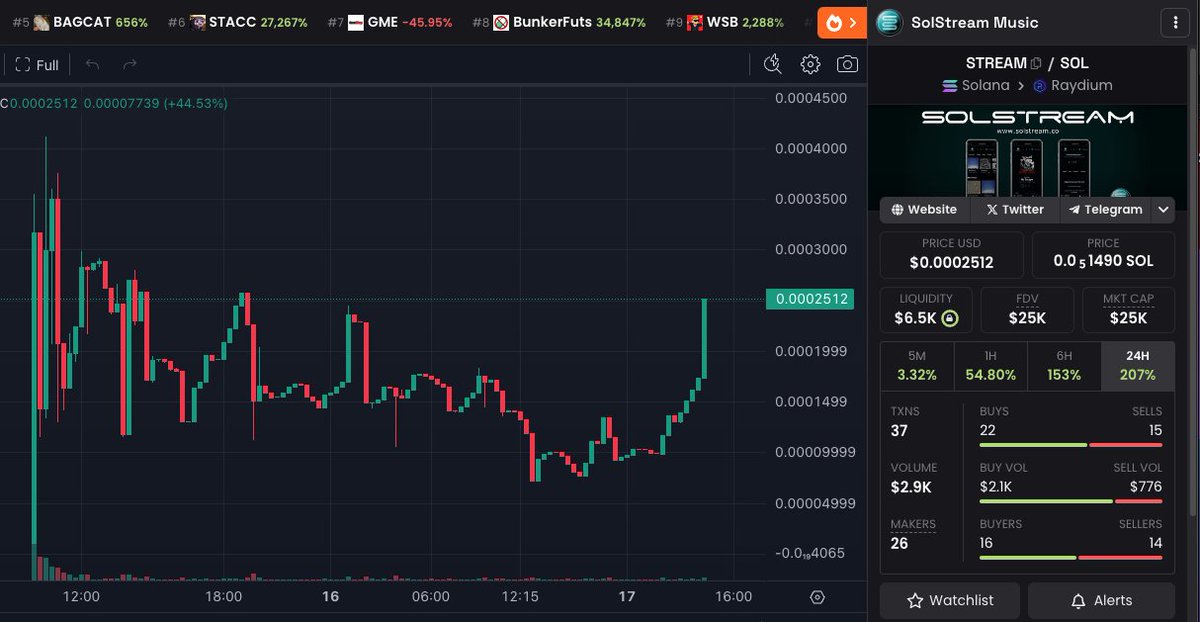1200x622 pixels.
Task: Copy the STREAM token address
Action: (1036, 64)
